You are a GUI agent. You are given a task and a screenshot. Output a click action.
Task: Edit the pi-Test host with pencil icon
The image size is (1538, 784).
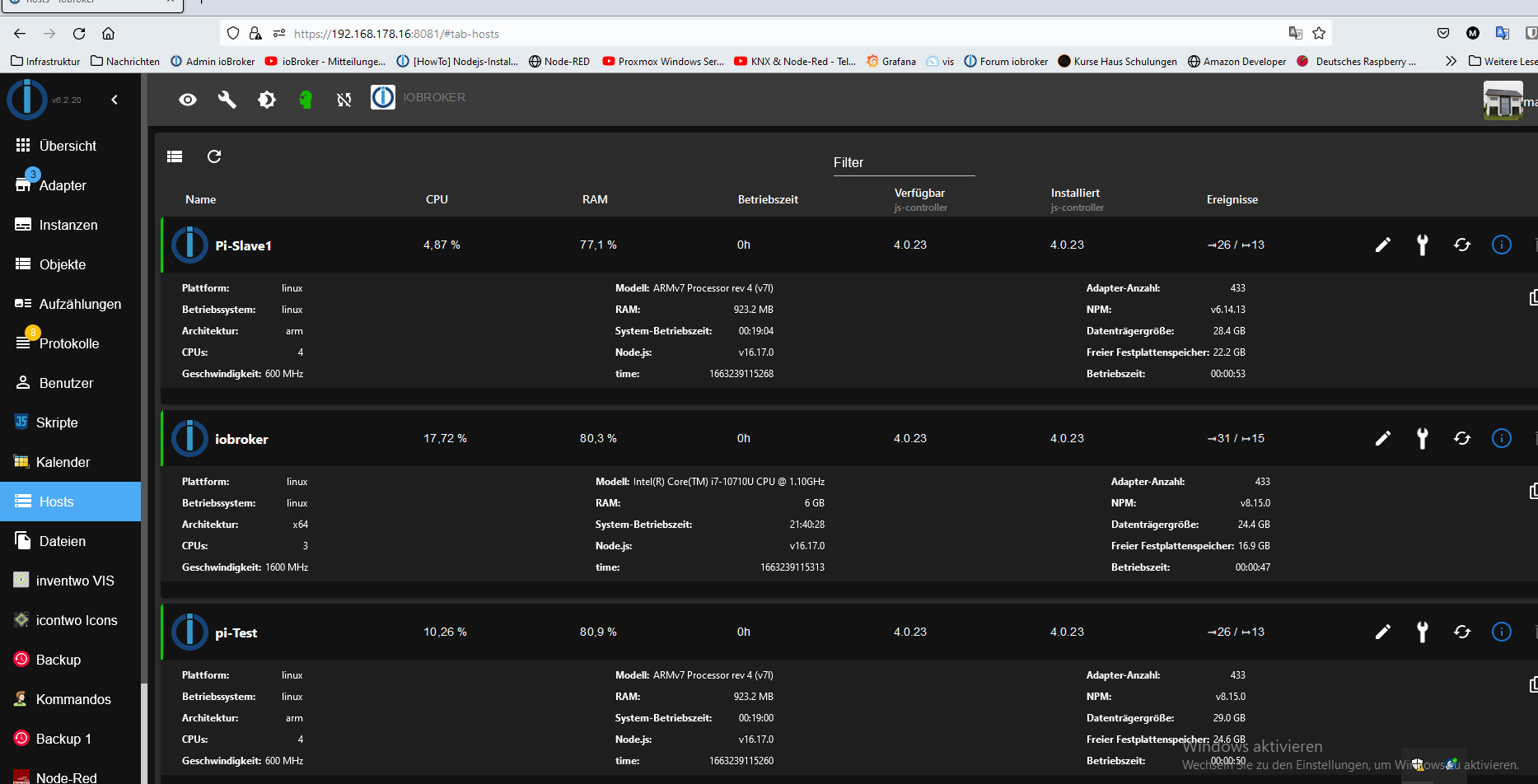pyautogui.click(x=1383, y=632)
